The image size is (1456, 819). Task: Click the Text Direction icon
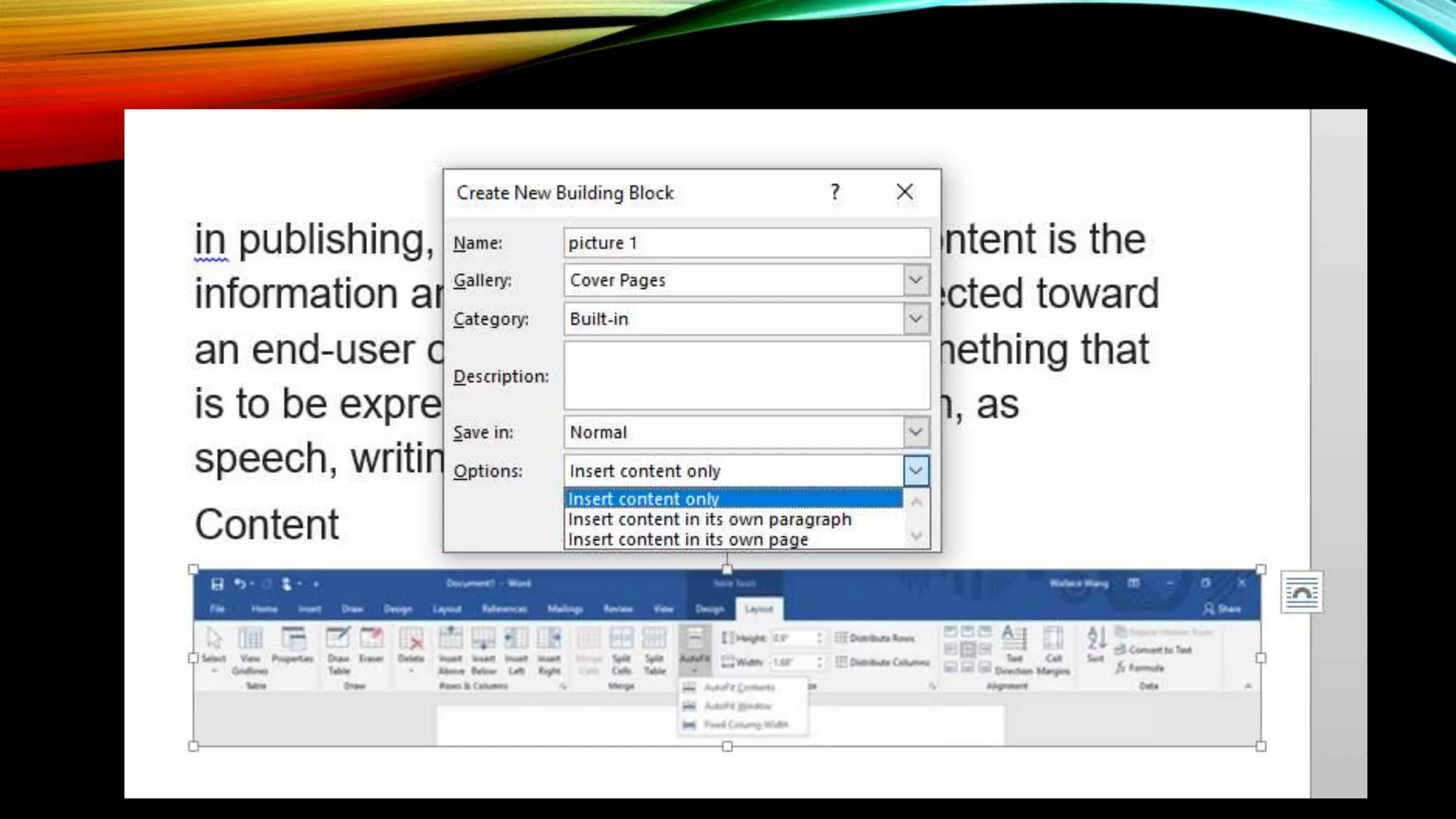pyautogui.click(x=1014, y=639)
